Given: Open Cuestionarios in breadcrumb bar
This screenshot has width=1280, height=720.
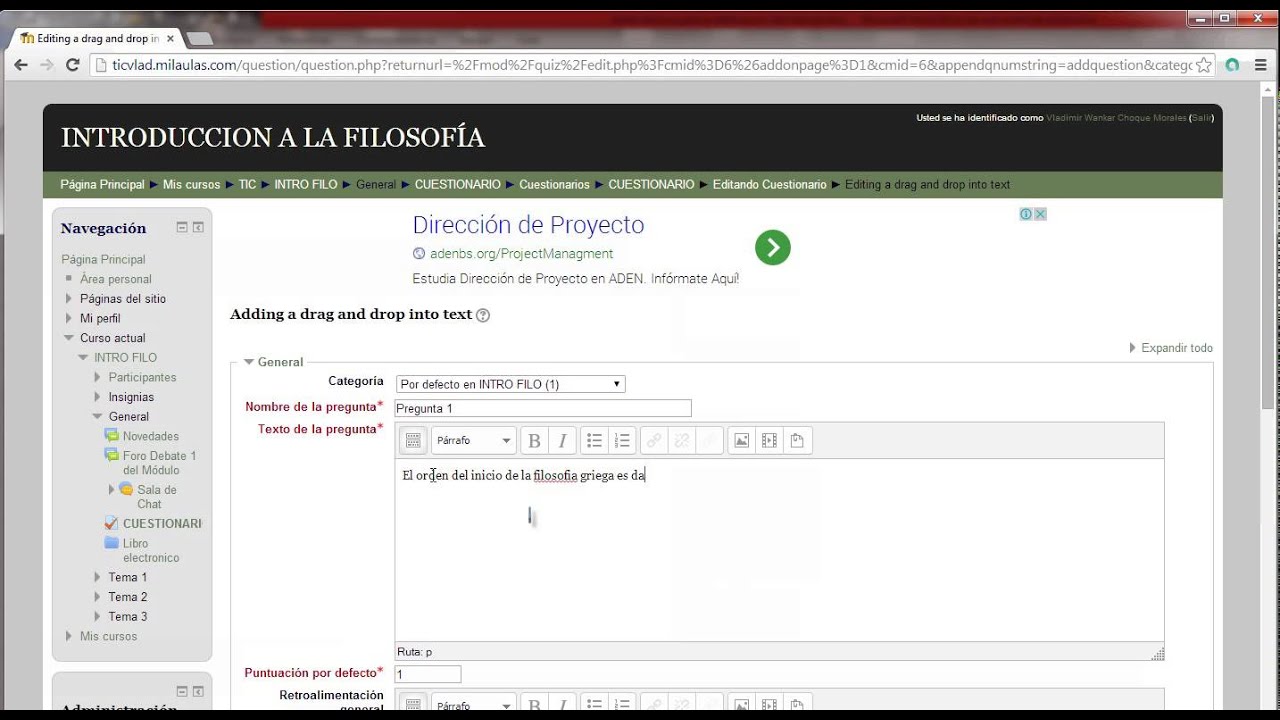Looking at the screenshot, I should [554, 185].
